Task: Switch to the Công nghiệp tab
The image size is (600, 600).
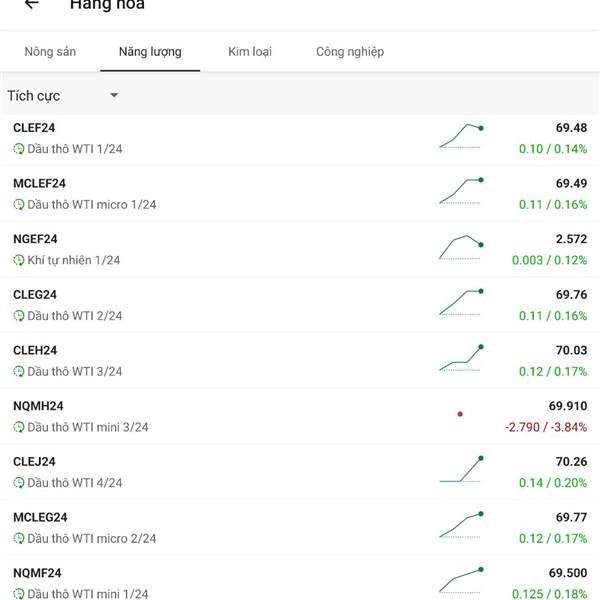Action: pyautogui.click(x=350, y=52)
